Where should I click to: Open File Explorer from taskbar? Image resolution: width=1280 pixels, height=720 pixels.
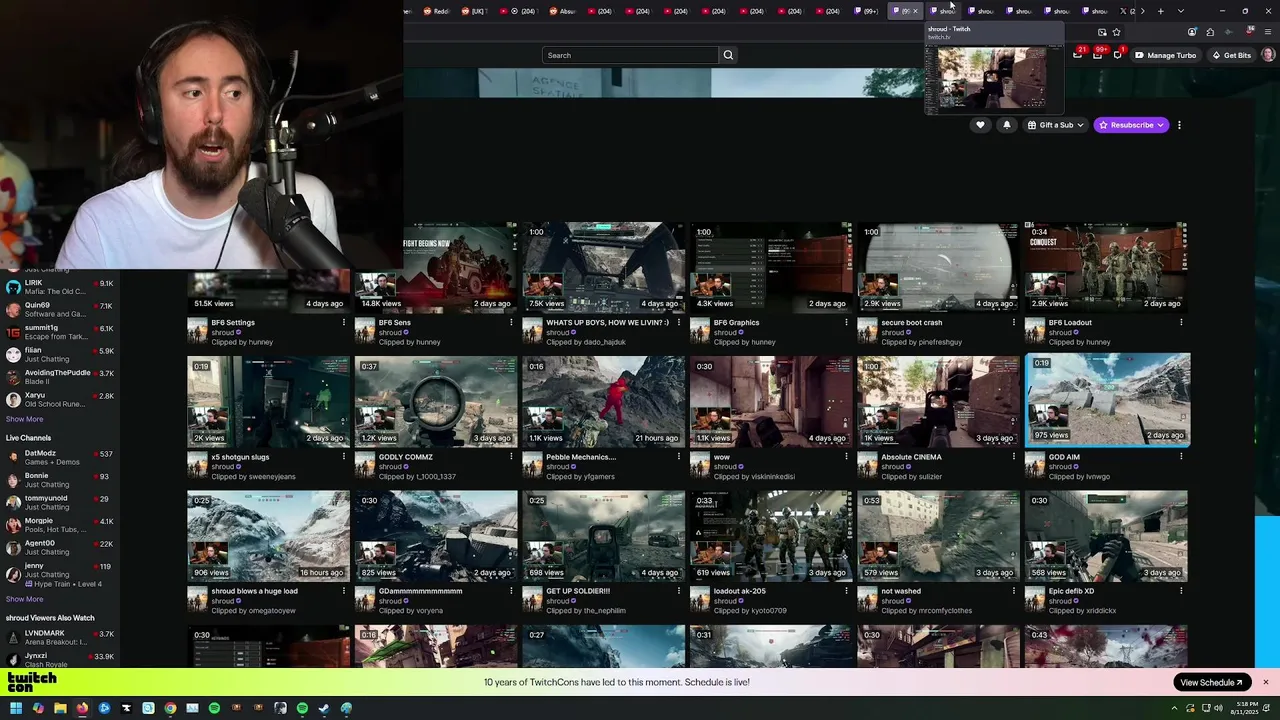pos(60,708)
